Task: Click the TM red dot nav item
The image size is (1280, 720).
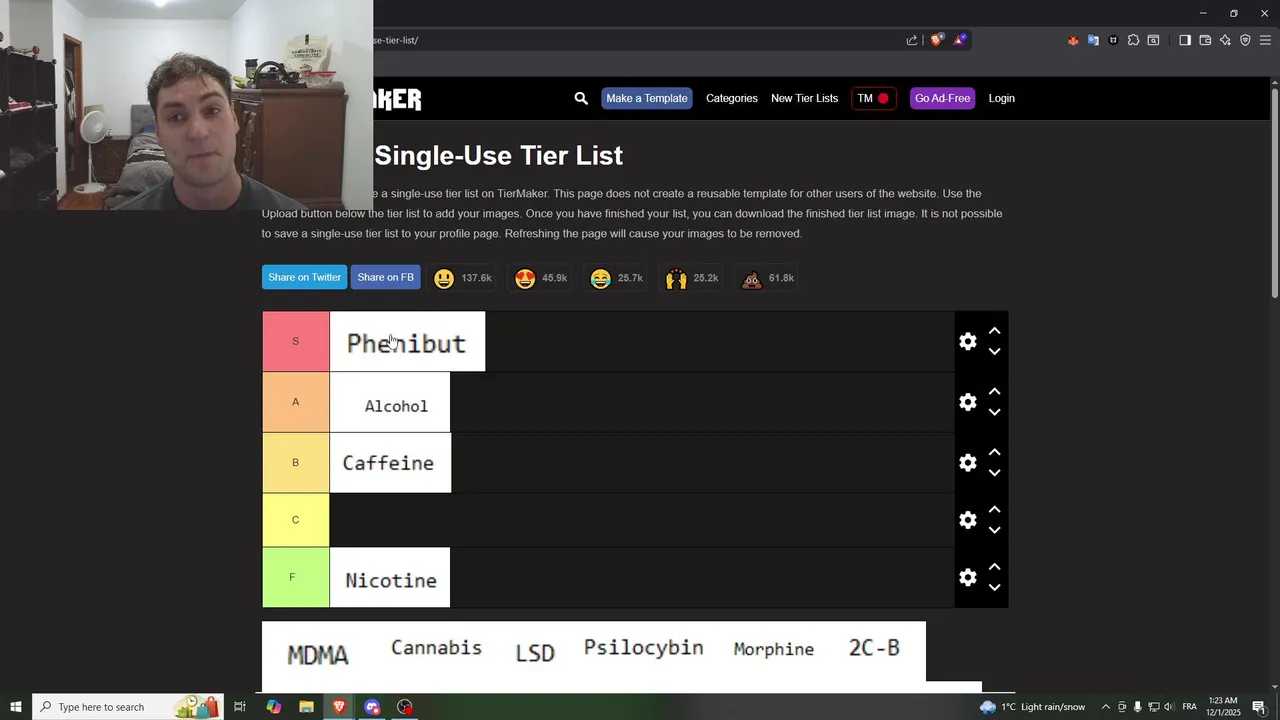Action: tap(873, 98)
